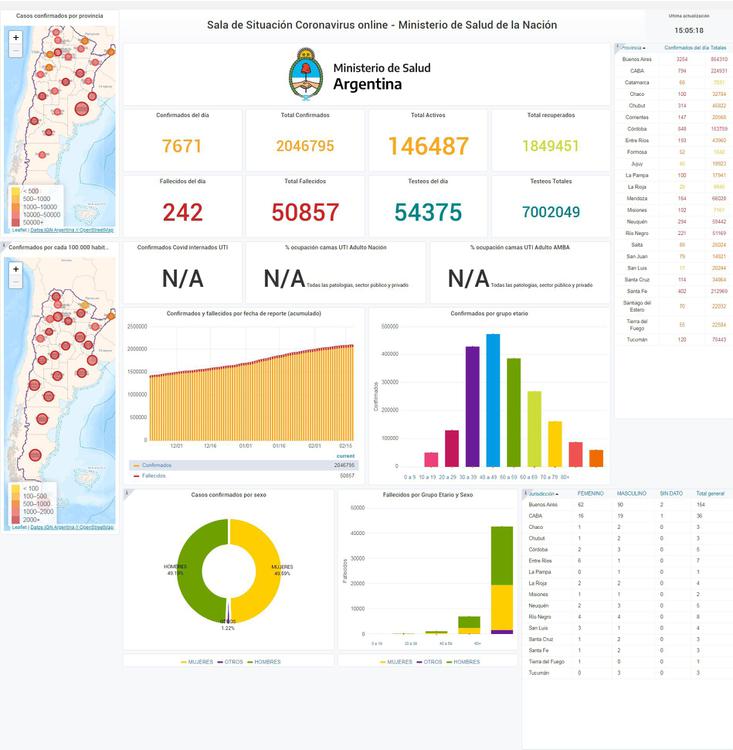The height and width of the screenshot is (750, 733).
Task: Click the 'Total general' column header
Action: (x=710, y=493)
